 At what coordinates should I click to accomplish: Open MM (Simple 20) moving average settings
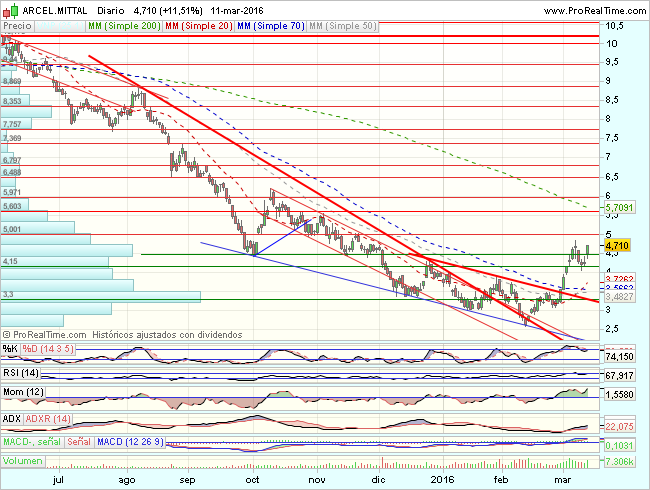[x=199, y=26]
